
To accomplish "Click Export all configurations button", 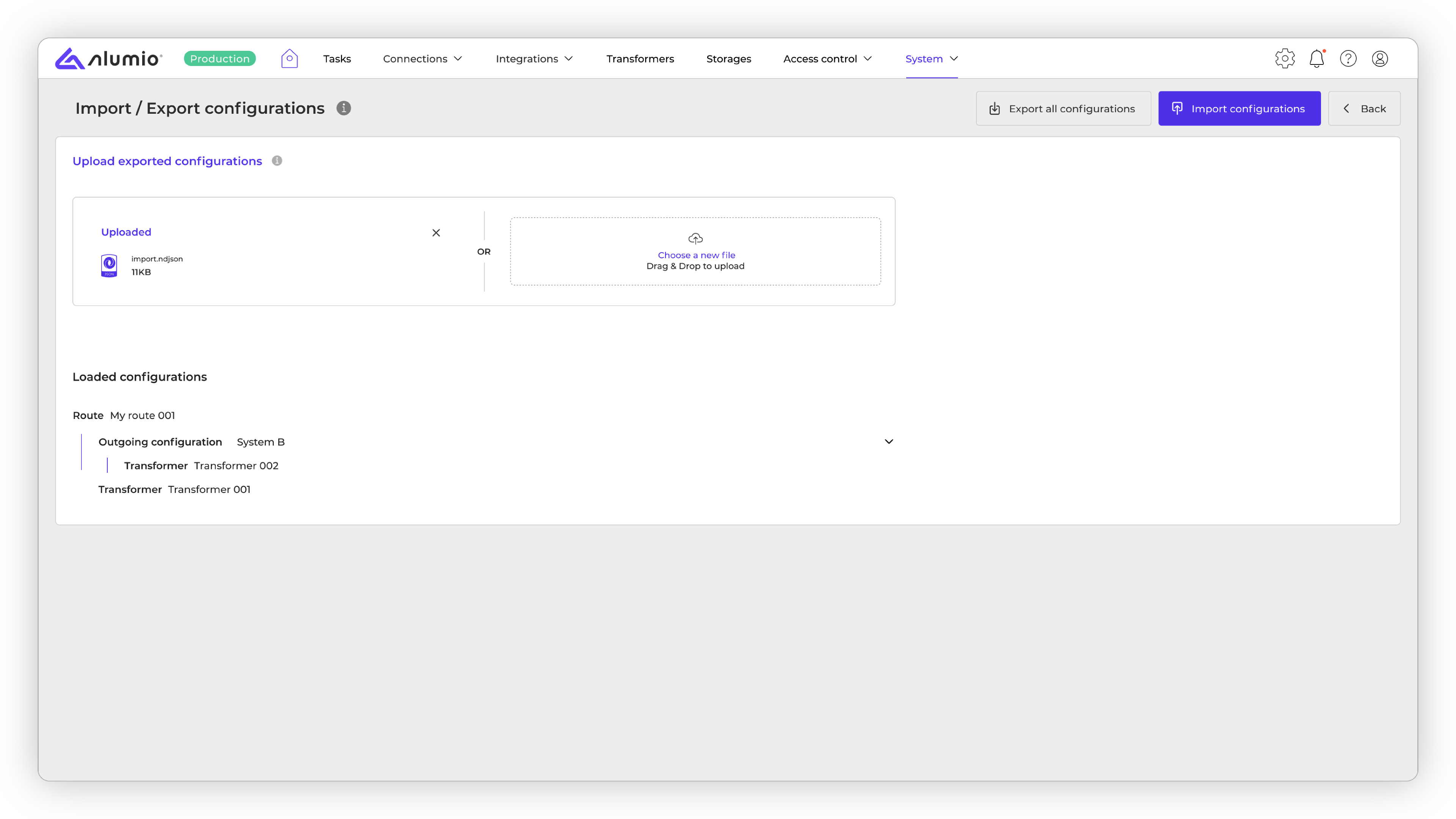I will [x=1062, y=108].
